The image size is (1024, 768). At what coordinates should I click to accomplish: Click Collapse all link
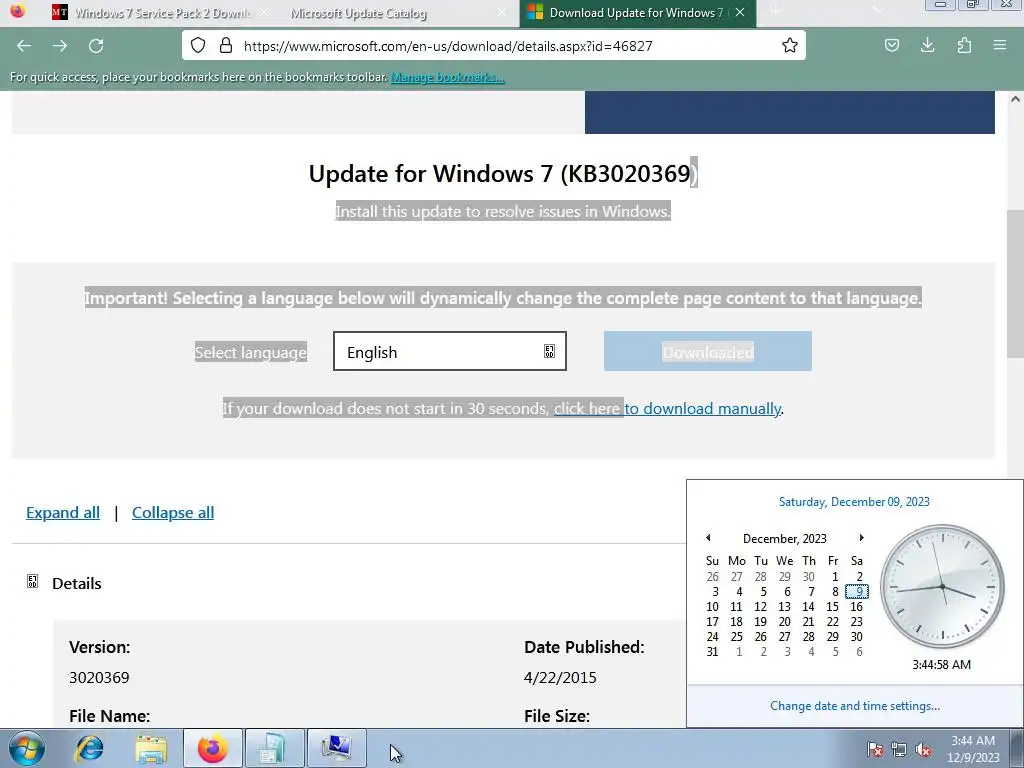pyautogui.click(x=173, y=513)
